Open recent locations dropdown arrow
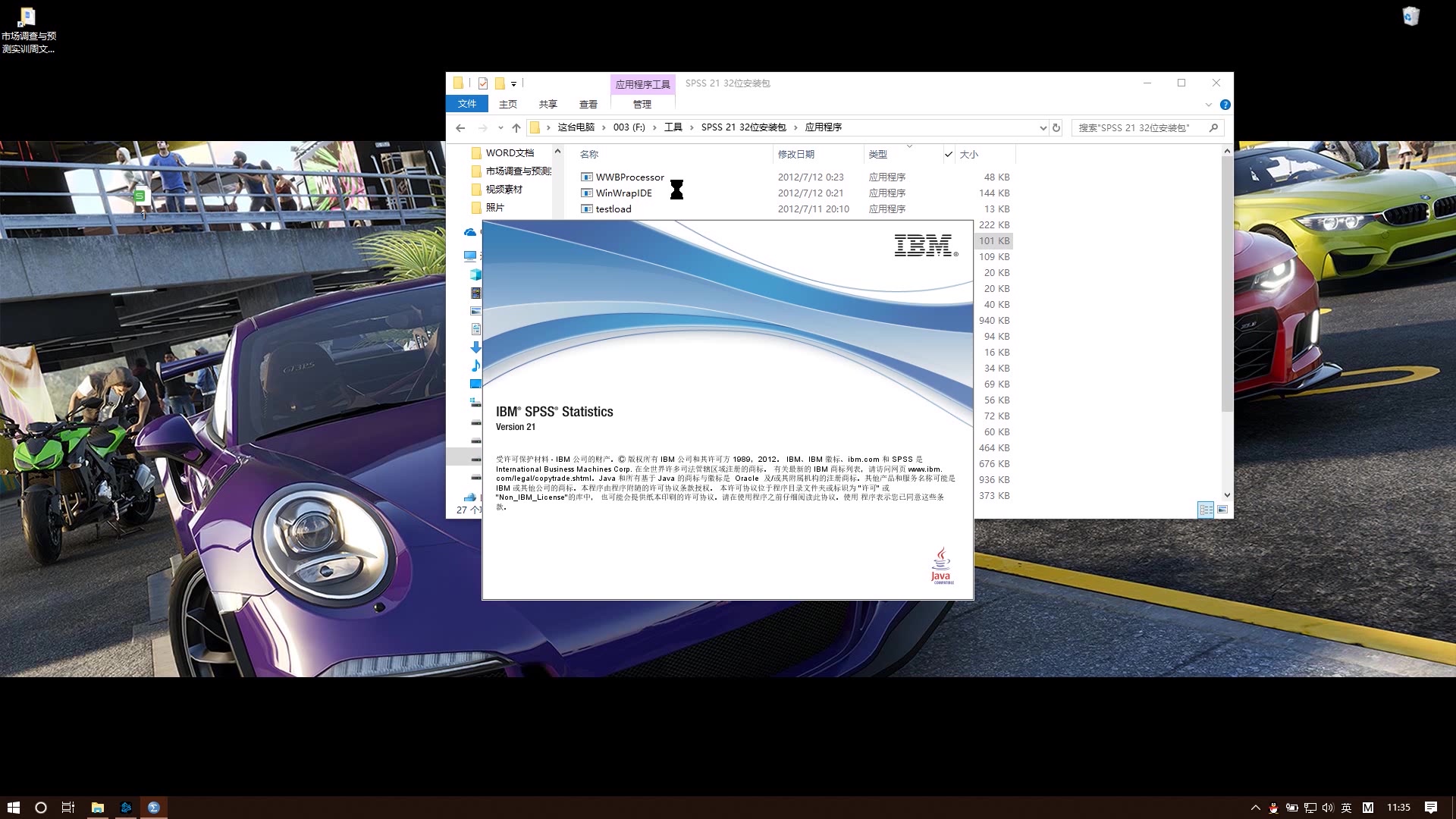1456x819 pixels. point(500,127)
